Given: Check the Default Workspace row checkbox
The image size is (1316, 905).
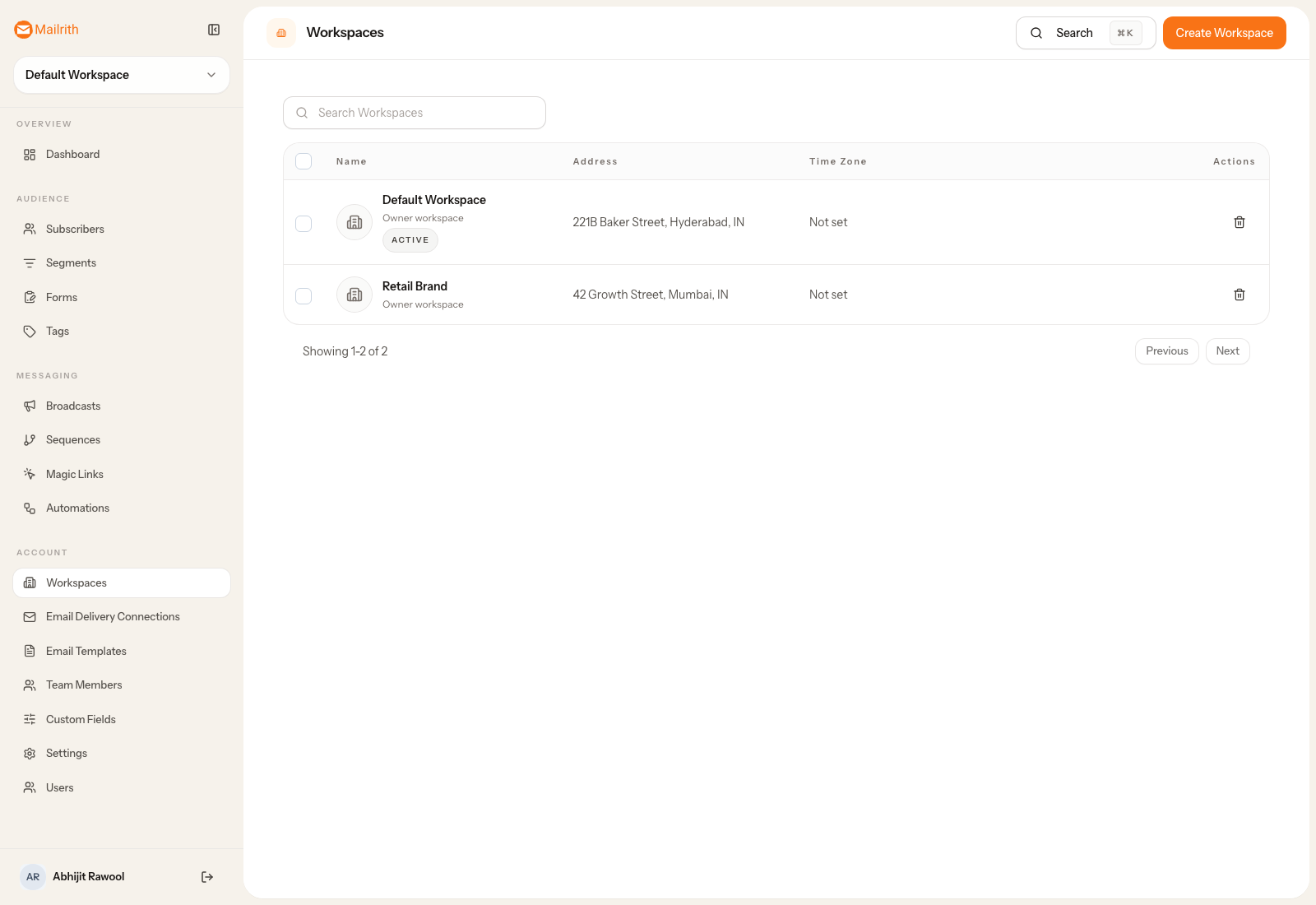Looking at the screenshot, I should (304, 223).
